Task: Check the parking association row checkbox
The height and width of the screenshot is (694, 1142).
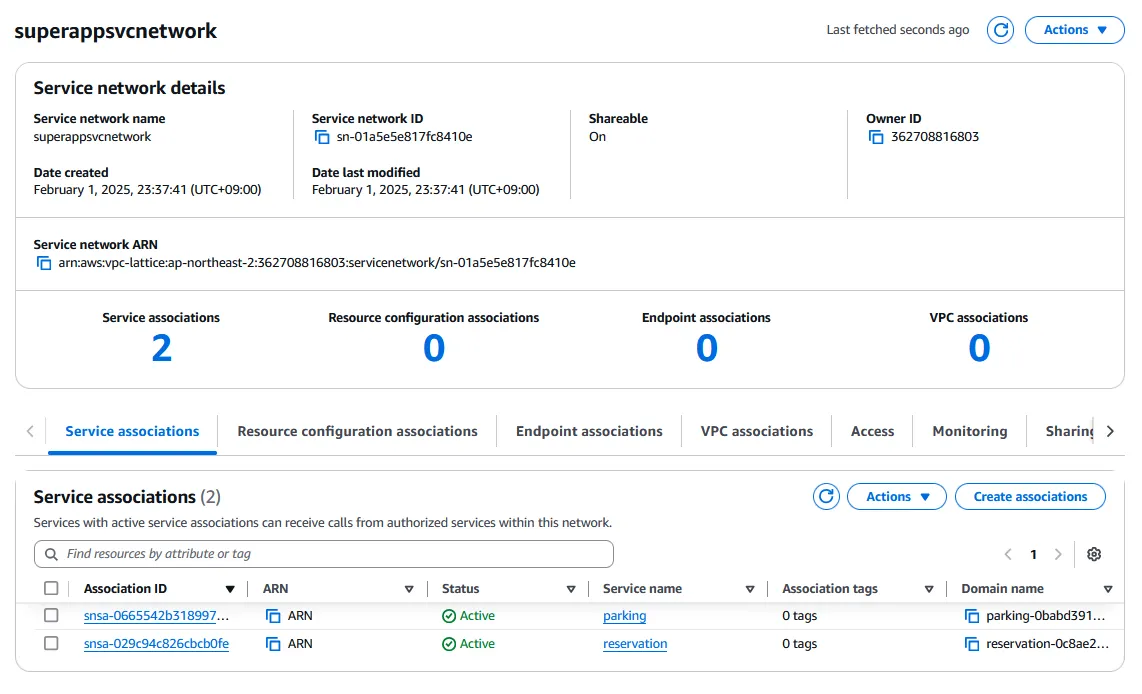Action: 51,616
